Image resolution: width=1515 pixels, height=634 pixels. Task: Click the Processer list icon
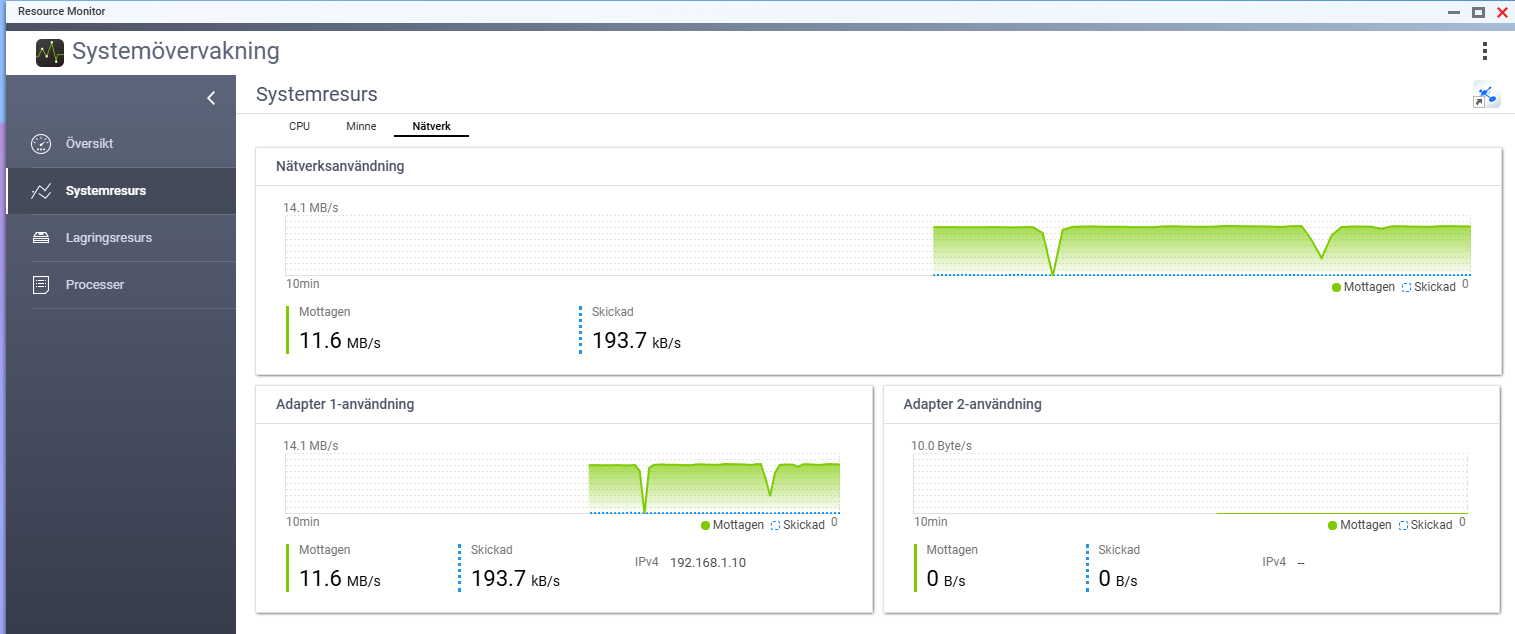point(41,285)
